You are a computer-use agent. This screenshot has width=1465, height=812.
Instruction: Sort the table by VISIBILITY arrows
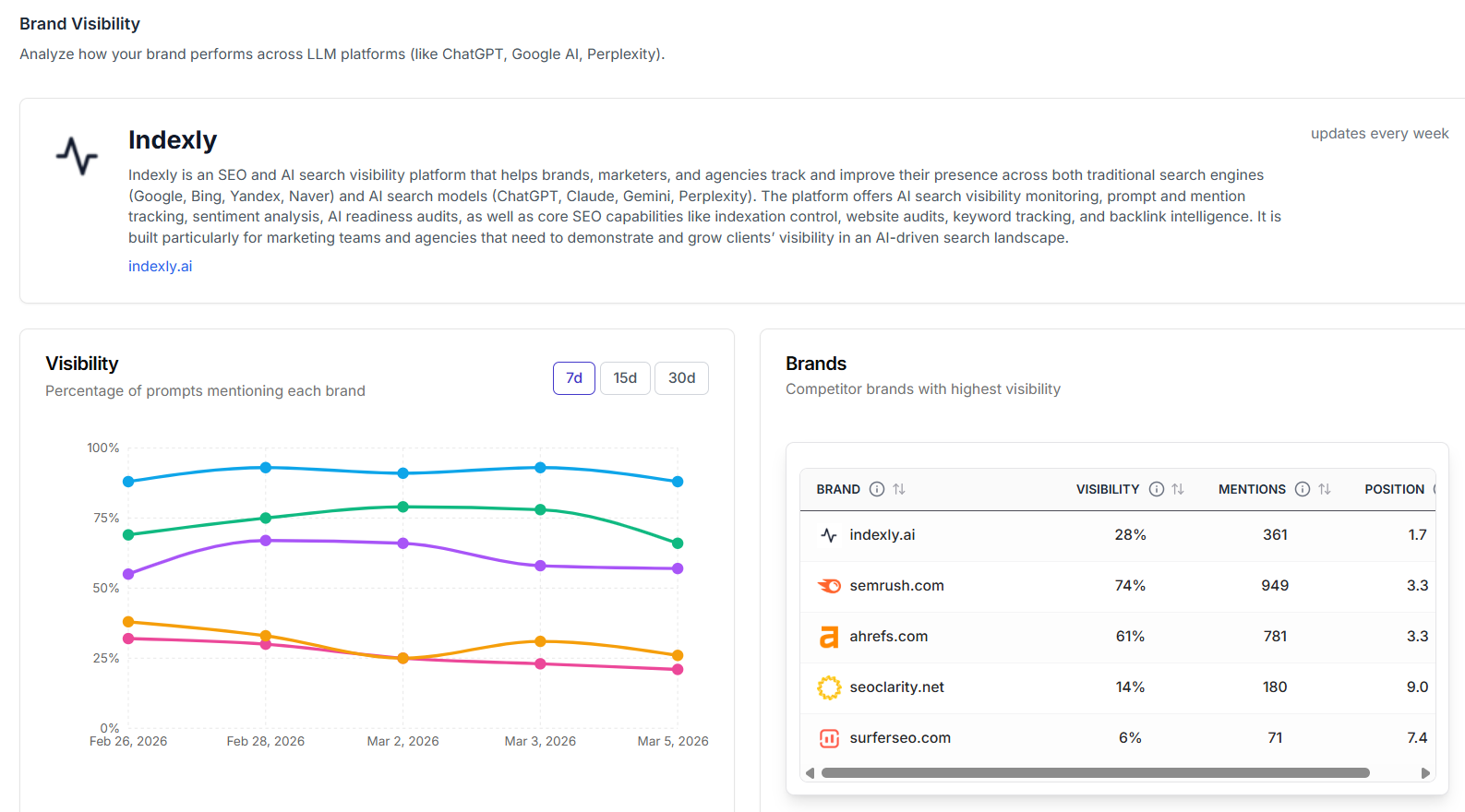[x=1178, y=489]
